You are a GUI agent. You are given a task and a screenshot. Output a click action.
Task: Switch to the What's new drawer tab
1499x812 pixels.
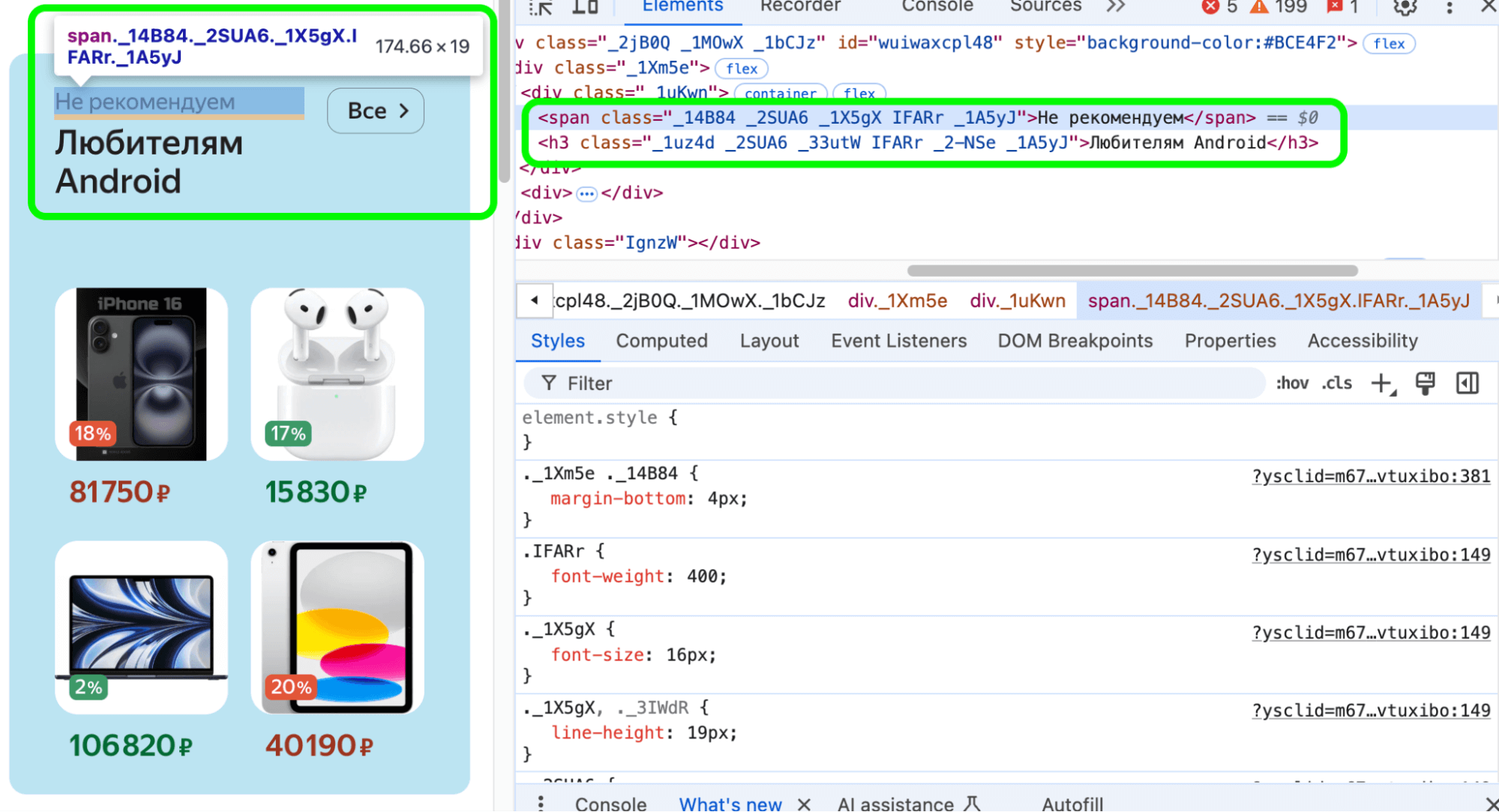(x=730, y=804)
